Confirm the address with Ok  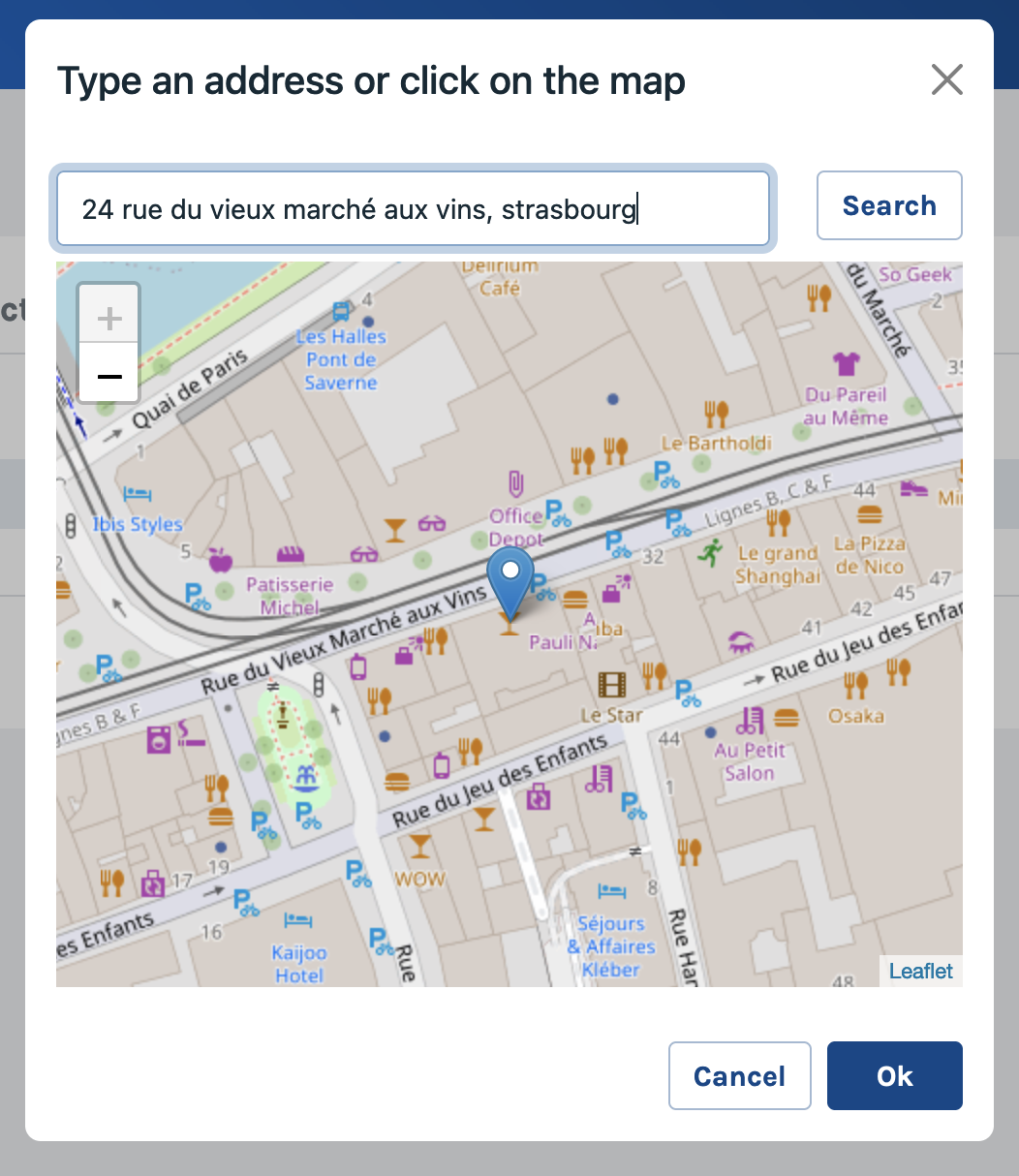894,1075
